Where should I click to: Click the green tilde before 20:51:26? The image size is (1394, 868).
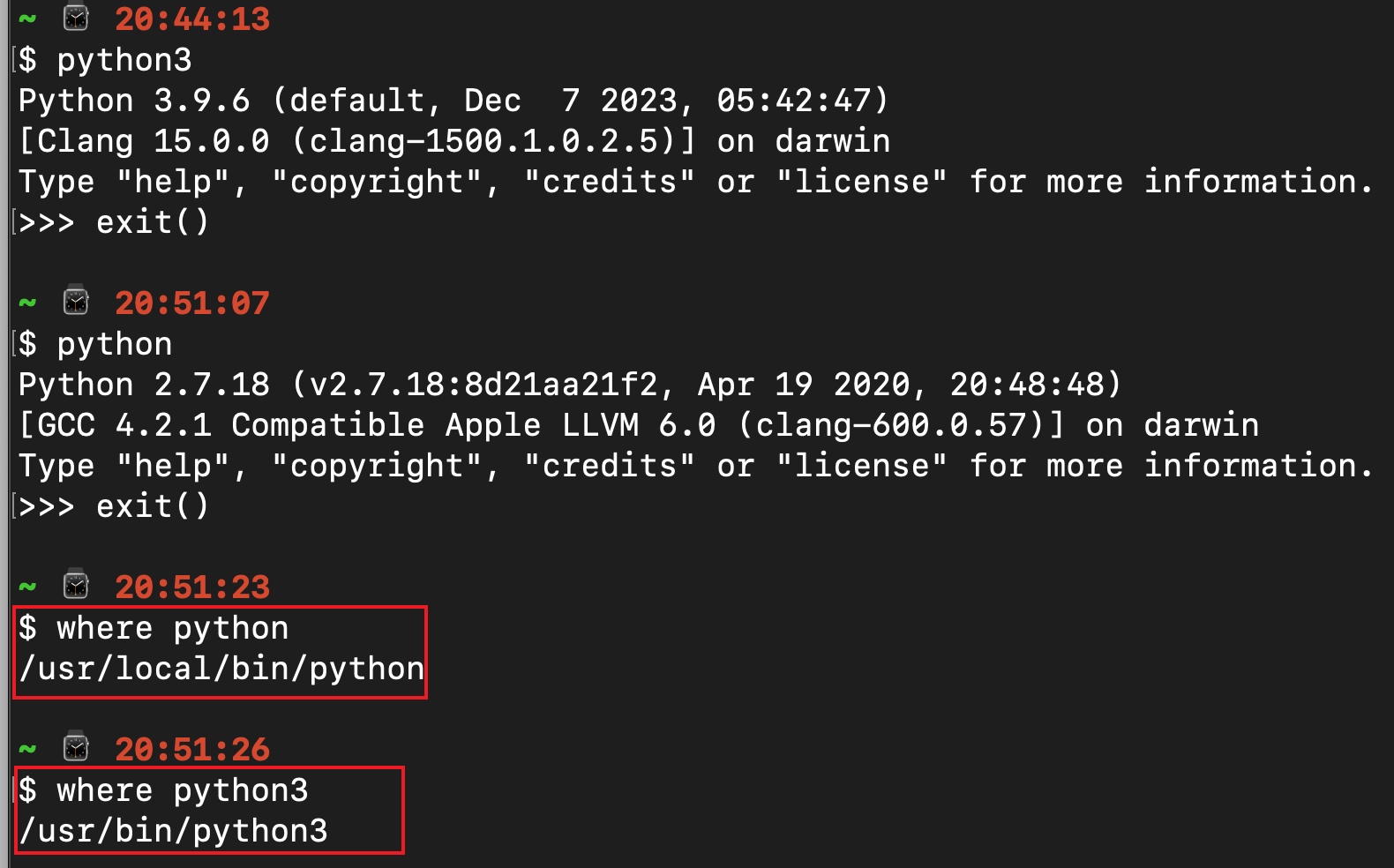pyautogui.click(x=27, y=750)
